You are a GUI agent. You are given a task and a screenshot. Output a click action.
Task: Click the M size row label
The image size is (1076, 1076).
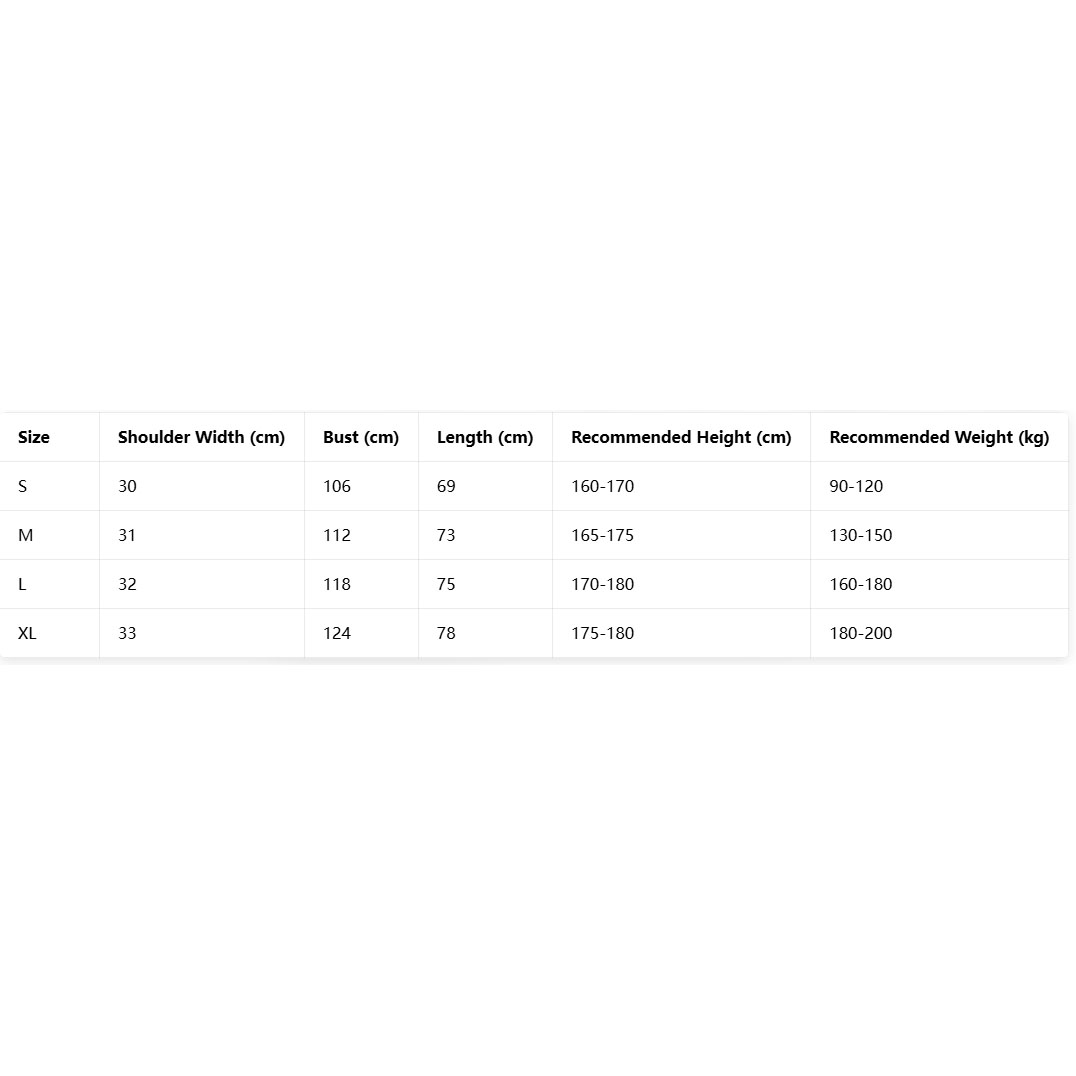coord(26,535)
